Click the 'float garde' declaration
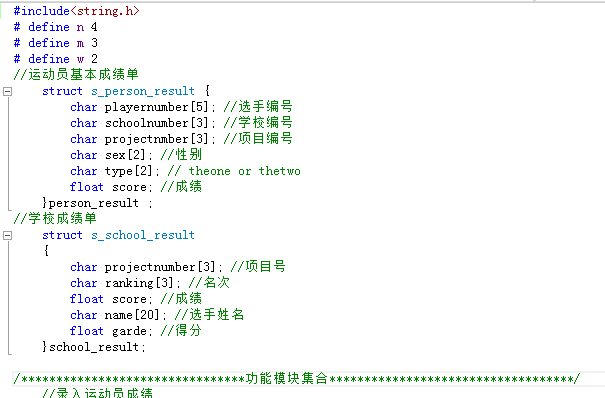The width and height of the screenshot is (605, 398). click(x=111, y=331)
